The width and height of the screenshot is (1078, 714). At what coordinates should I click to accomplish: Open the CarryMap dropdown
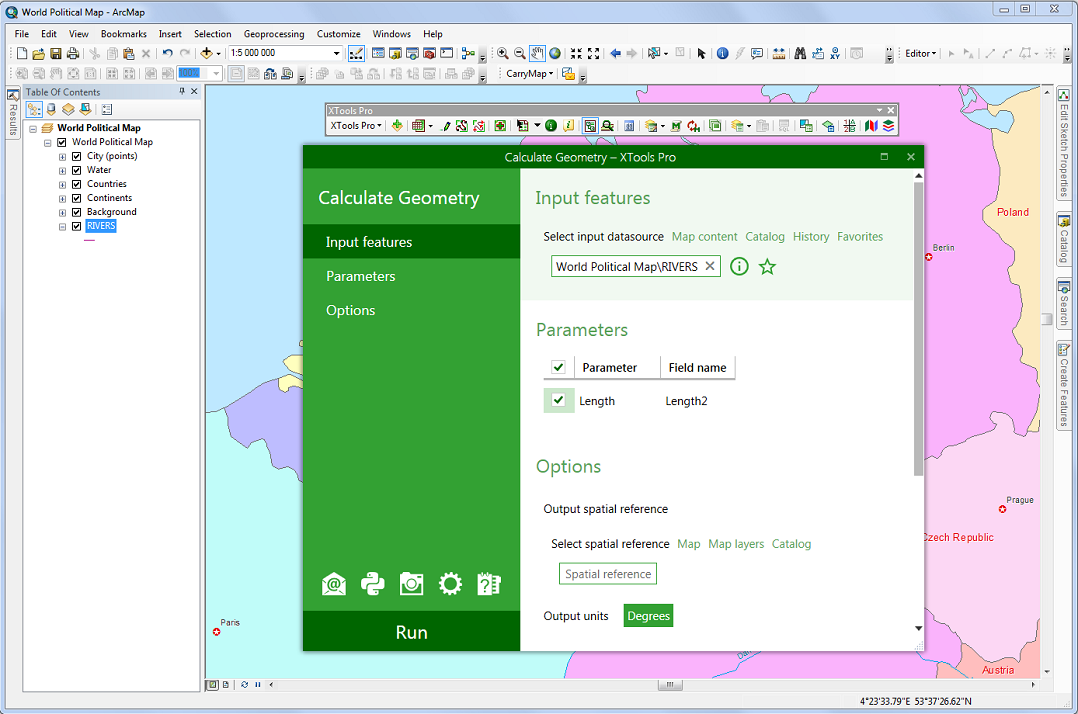529,74
